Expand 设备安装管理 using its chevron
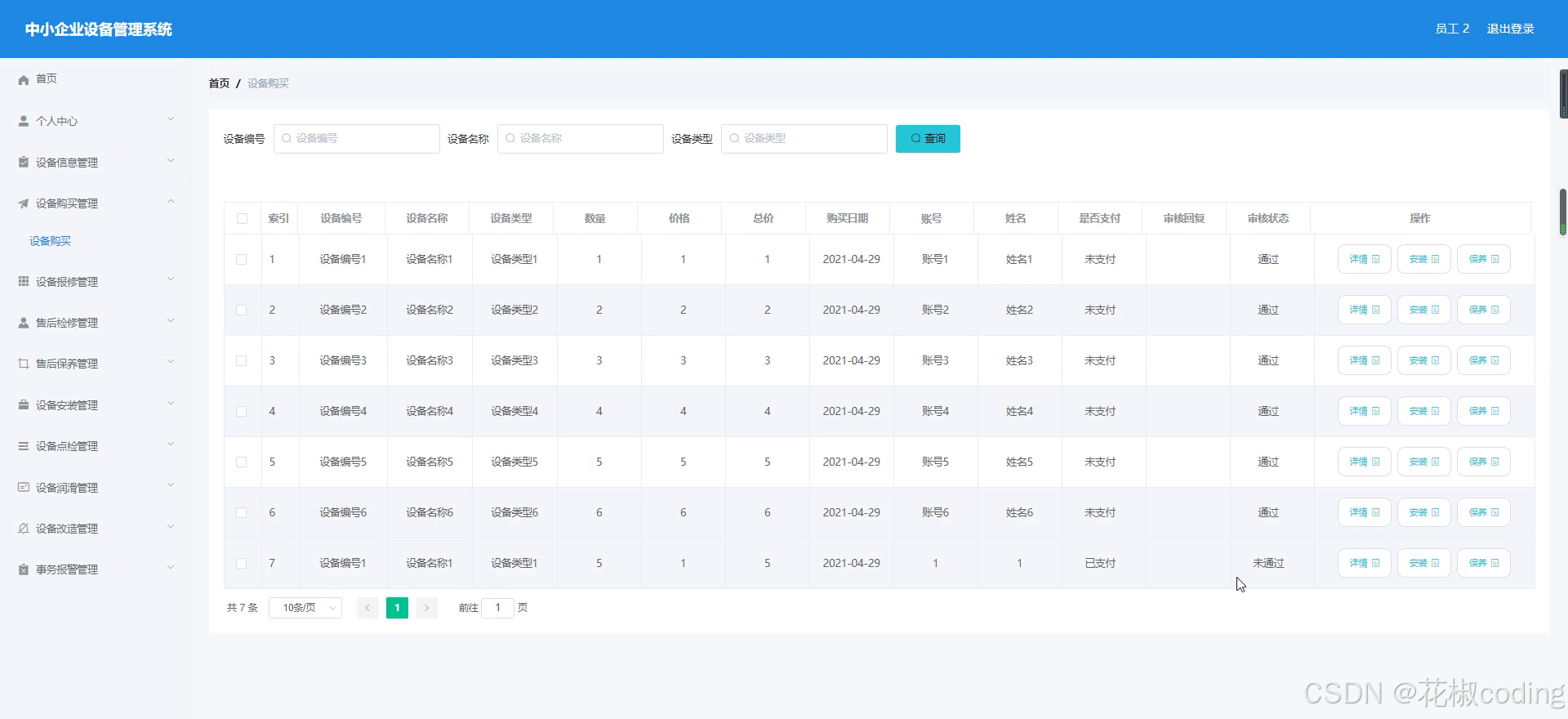This screenshot has height=719, width=1568. click(171, 404)
